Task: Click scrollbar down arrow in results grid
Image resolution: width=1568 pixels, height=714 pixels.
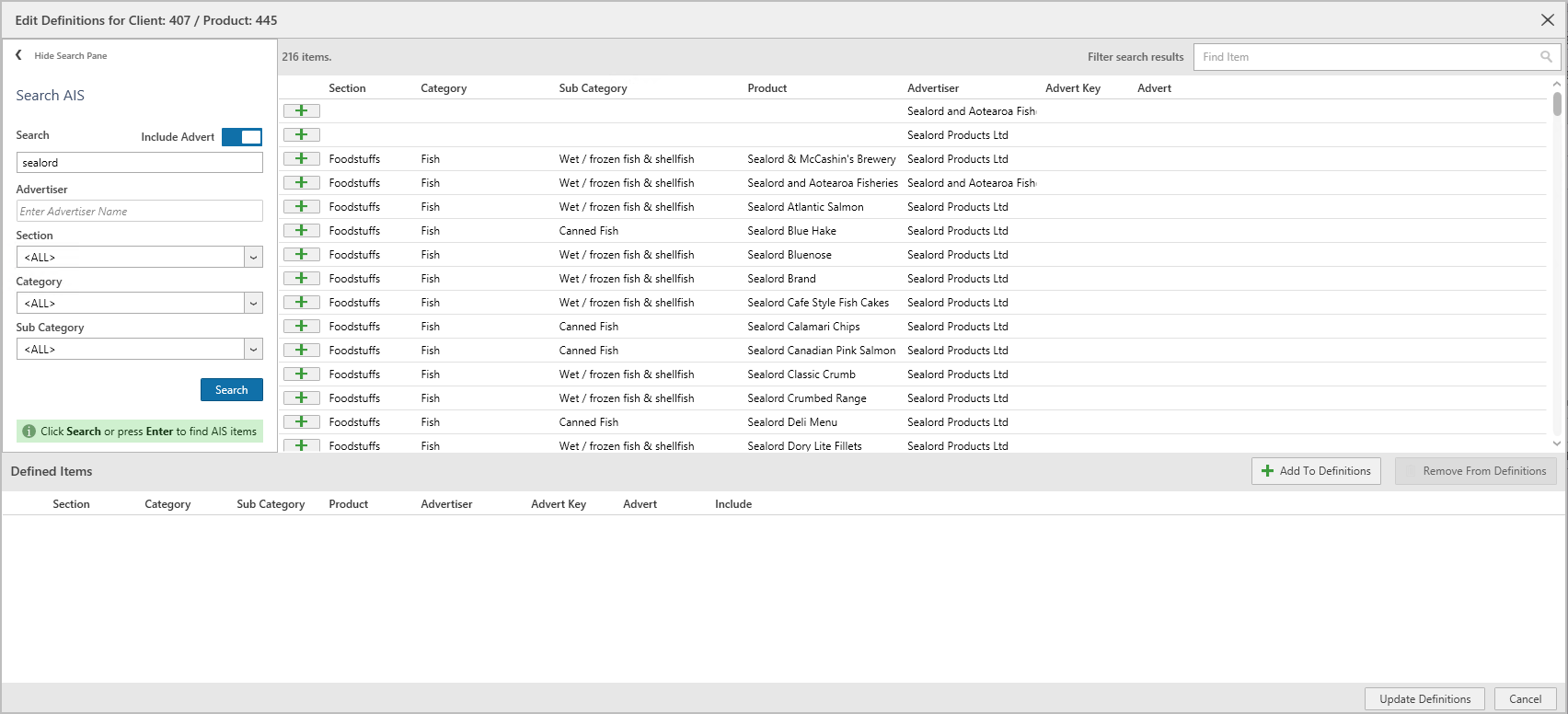Action: pyautogui.click(x=1557, y=443)
